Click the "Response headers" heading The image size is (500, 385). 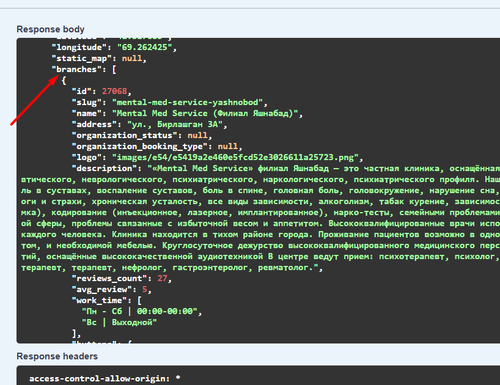[57, 356]
